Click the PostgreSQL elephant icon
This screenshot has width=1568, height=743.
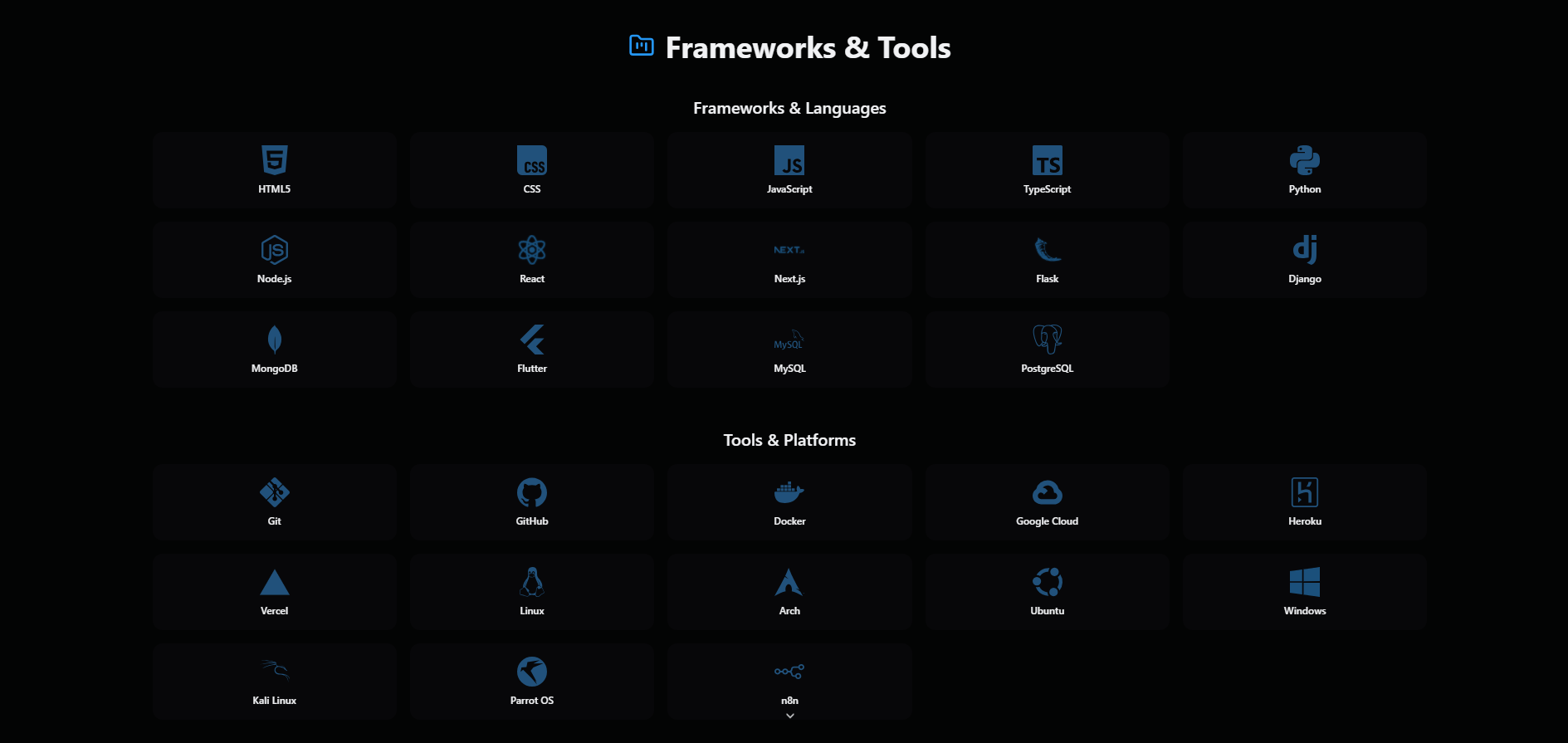pyautogui.click(x=1047, y=339)
